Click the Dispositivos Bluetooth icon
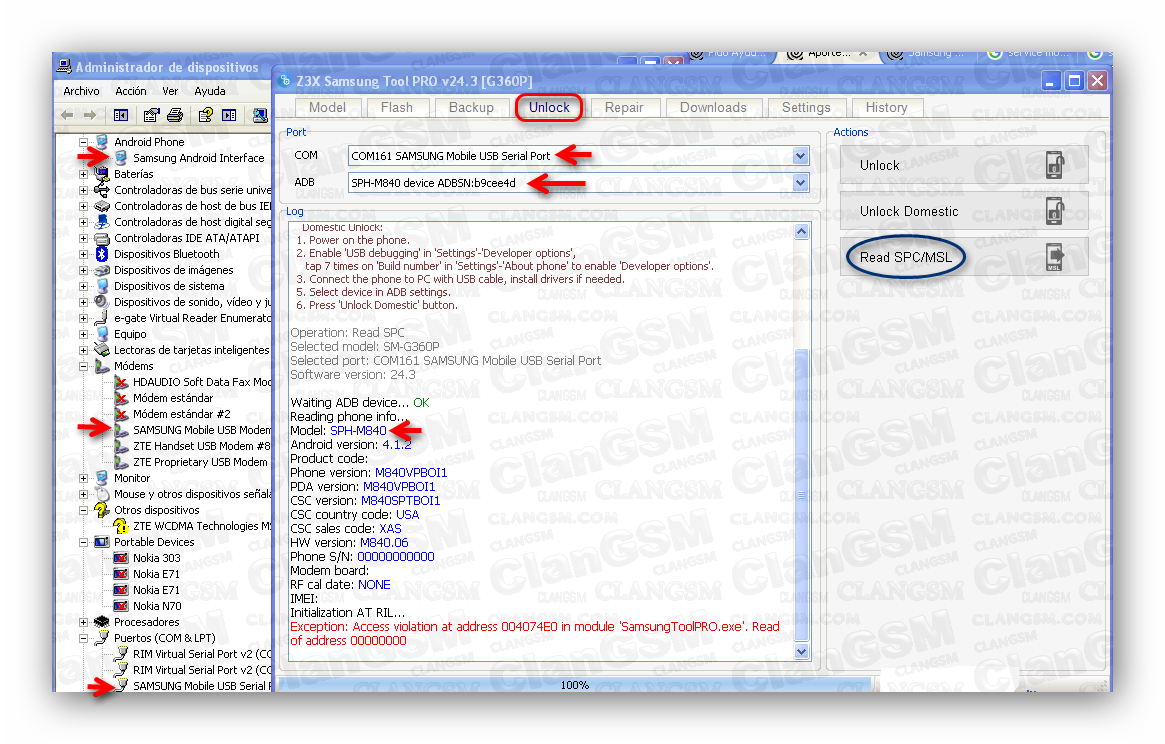 [x=102, y=254]
